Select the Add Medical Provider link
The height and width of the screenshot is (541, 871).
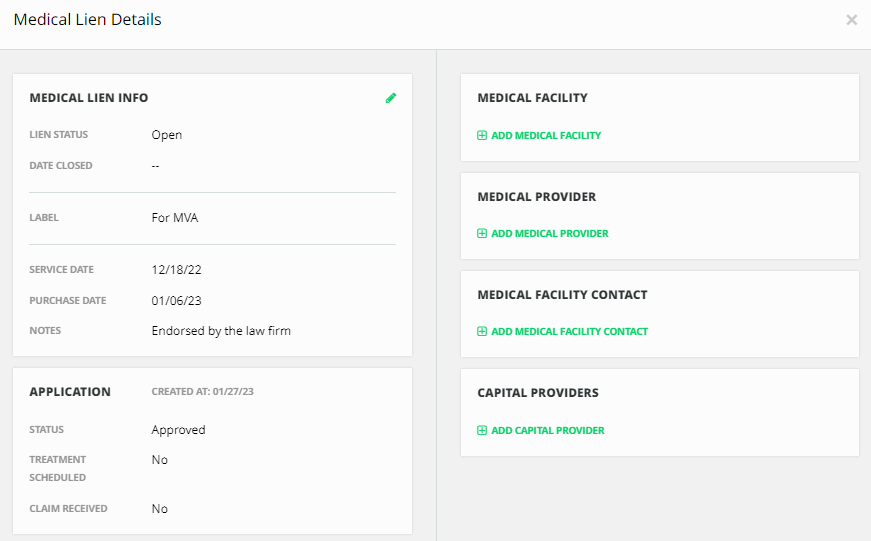(549, 234)
